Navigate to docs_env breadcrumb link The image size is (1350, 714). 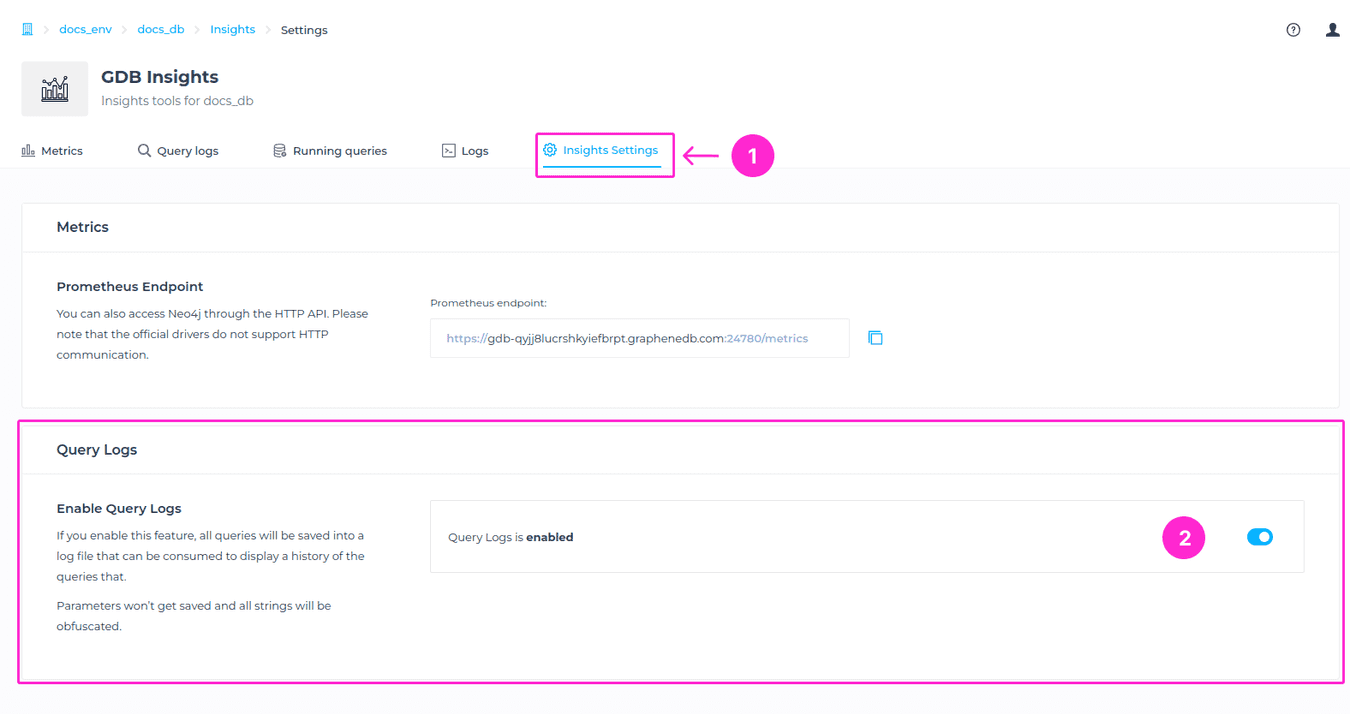click(x=85, y=30)
